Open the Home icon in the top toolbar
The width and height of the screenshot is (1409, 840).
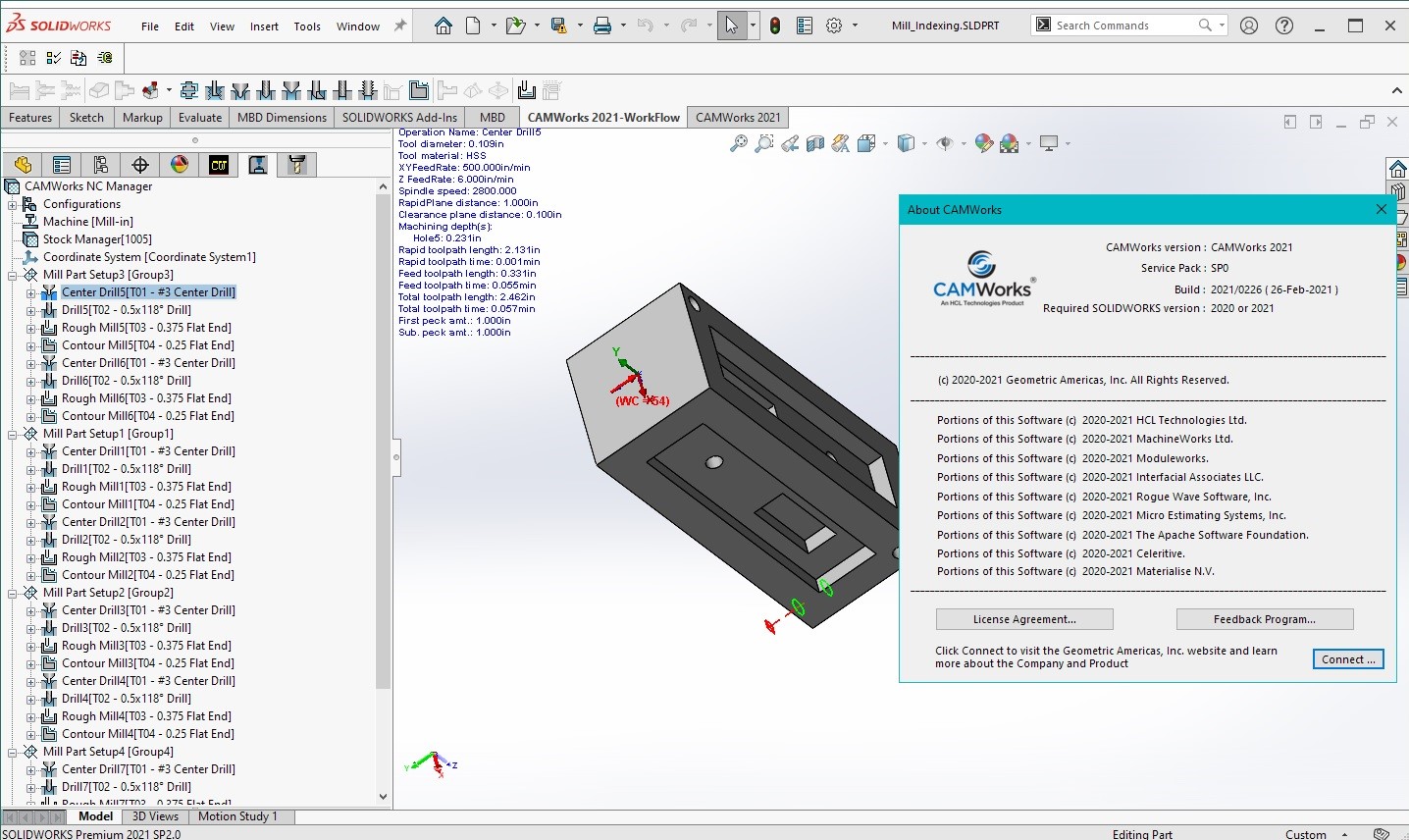444,26
